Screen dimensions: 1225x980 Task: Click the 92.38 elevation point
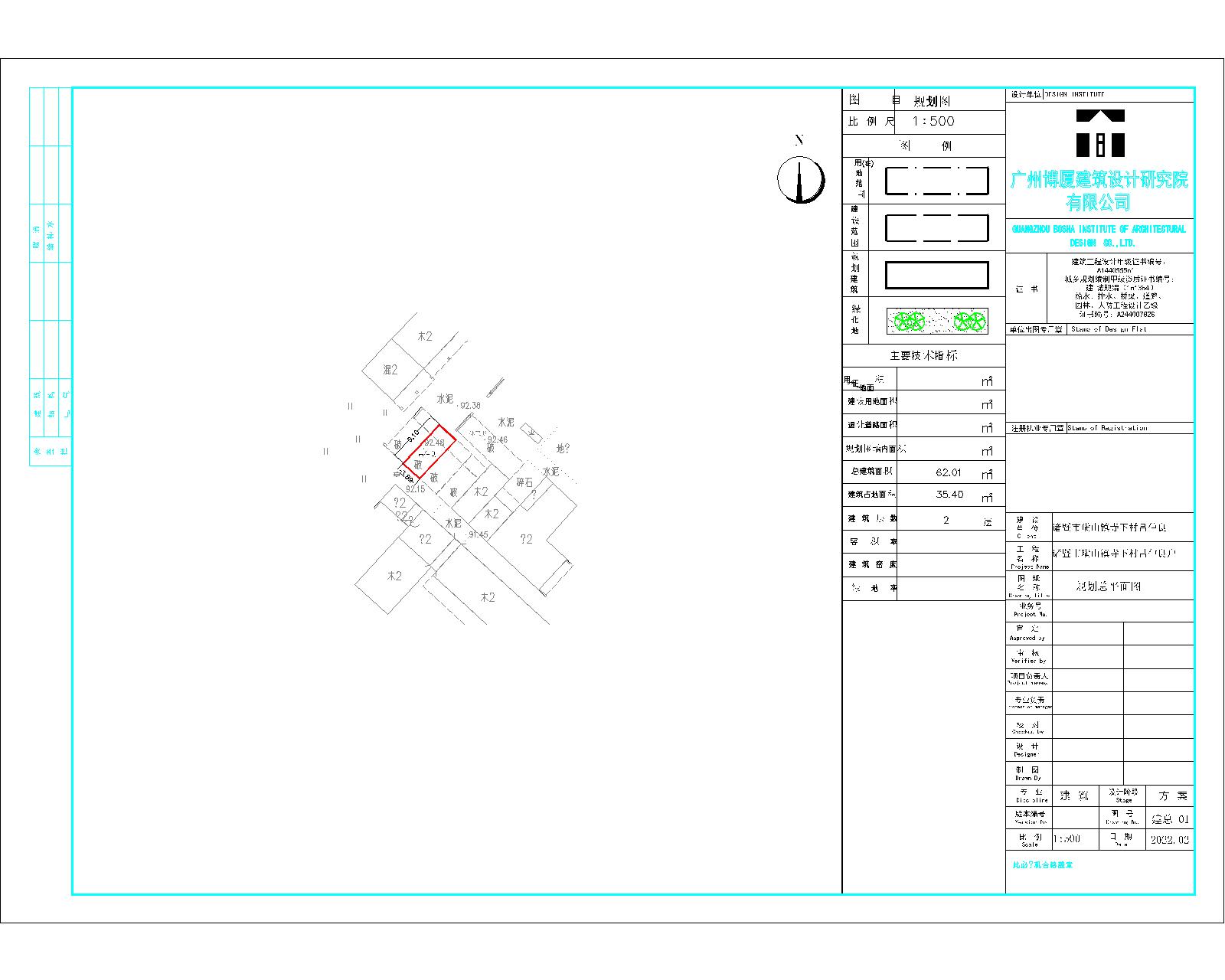pyautogui.click(x=470, y=406)
